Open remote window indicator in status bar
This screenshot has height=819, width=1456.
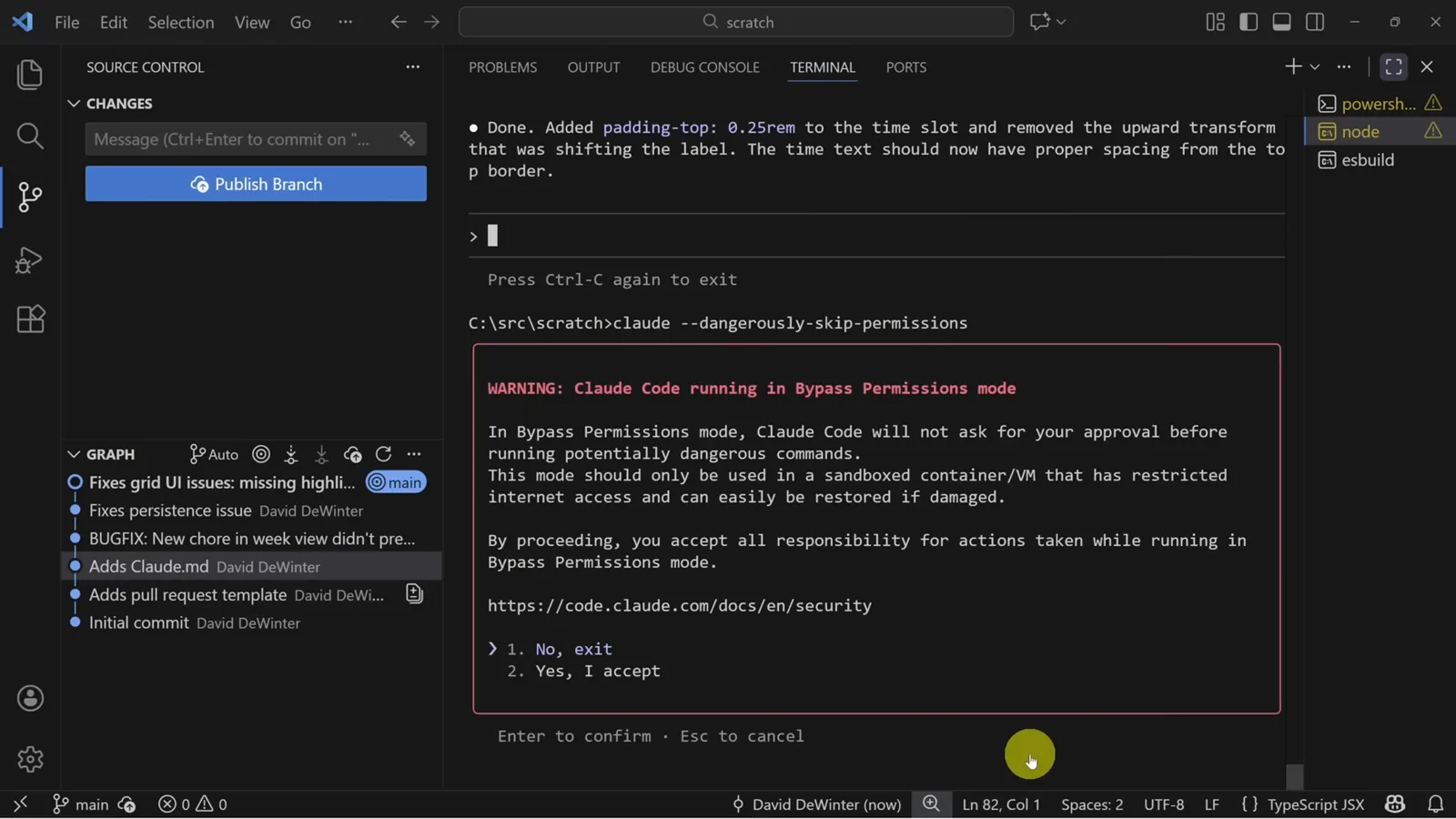[x=20, y=804]
